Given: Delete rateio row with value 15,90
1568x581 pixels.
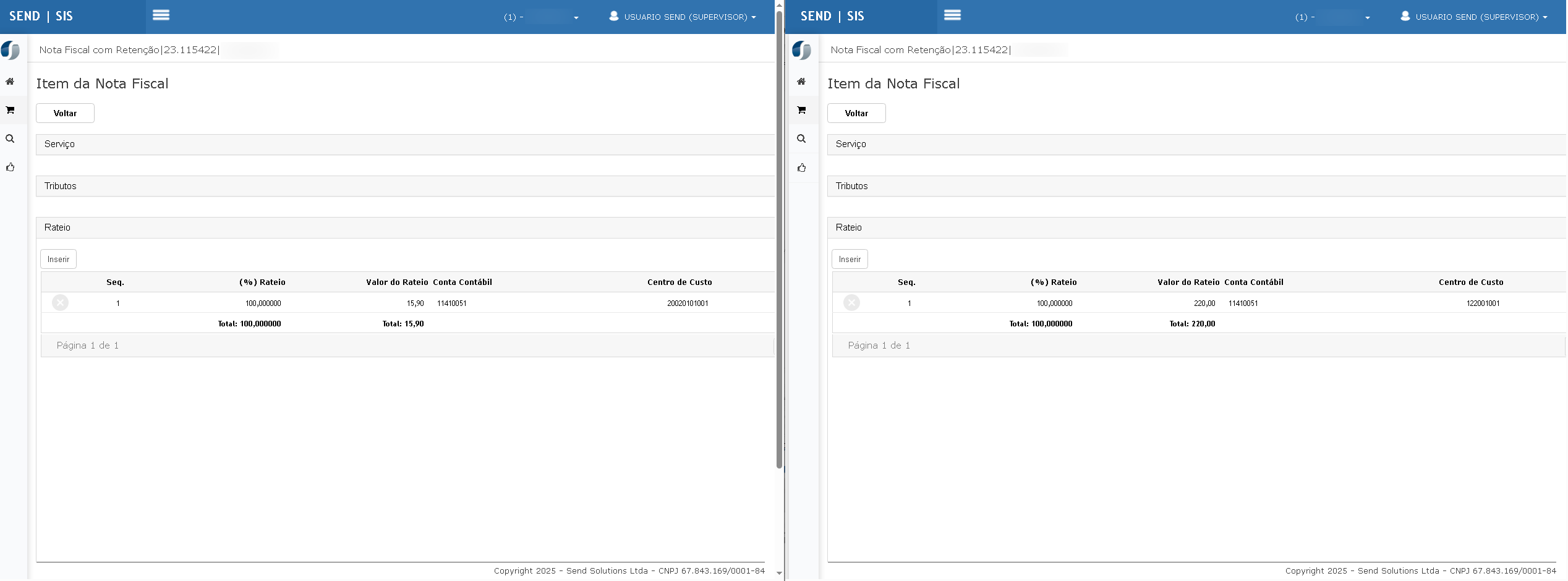Looking at the screenshot, I should pos(60,302).
